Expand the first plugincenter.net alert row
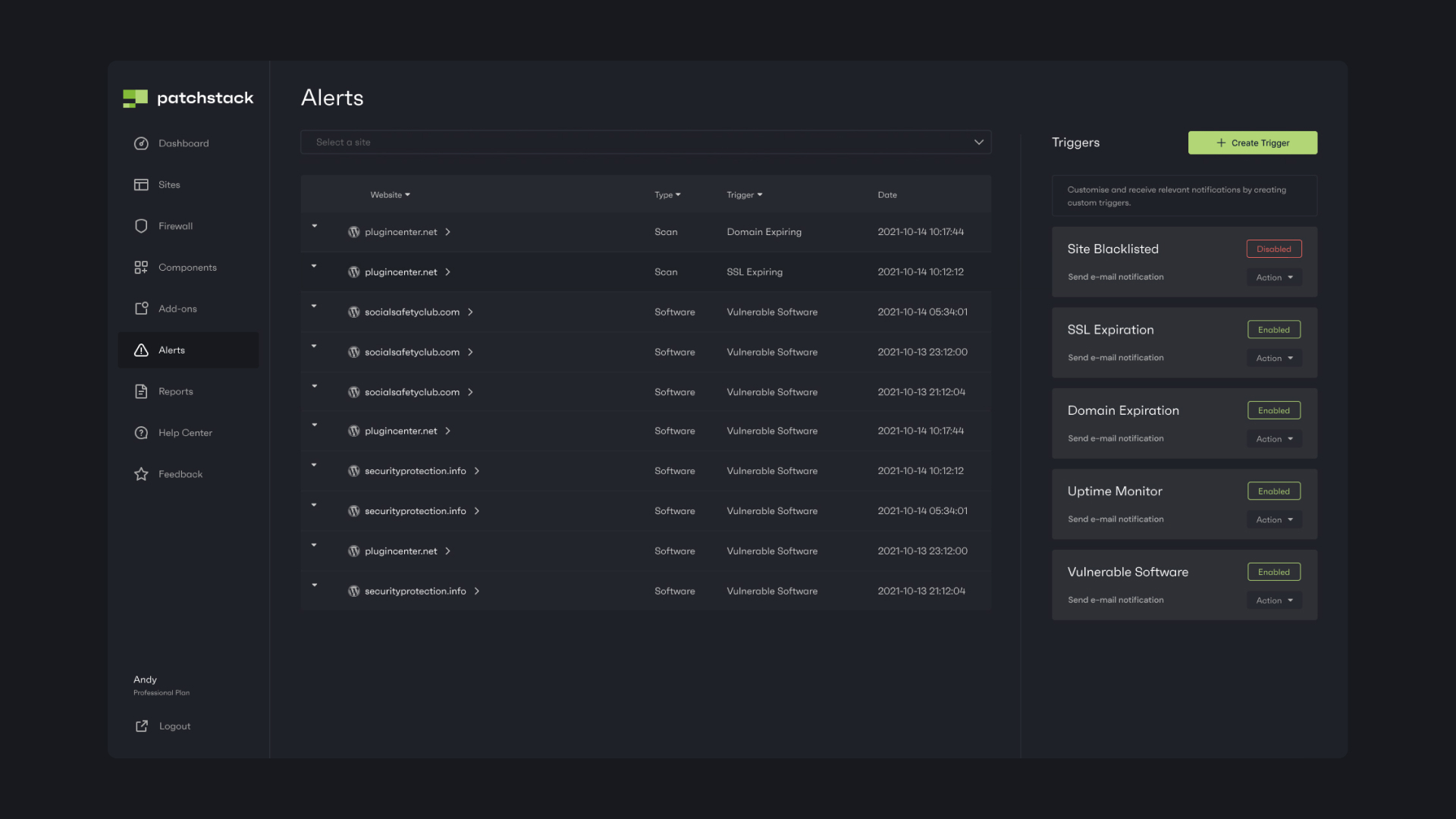This screenshot has width=1456, height=819. [314, 227]
